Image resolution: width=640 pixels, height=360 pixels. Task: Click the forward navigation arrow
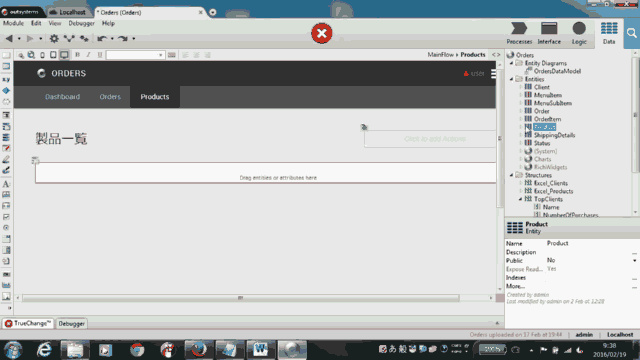(30, 38)
